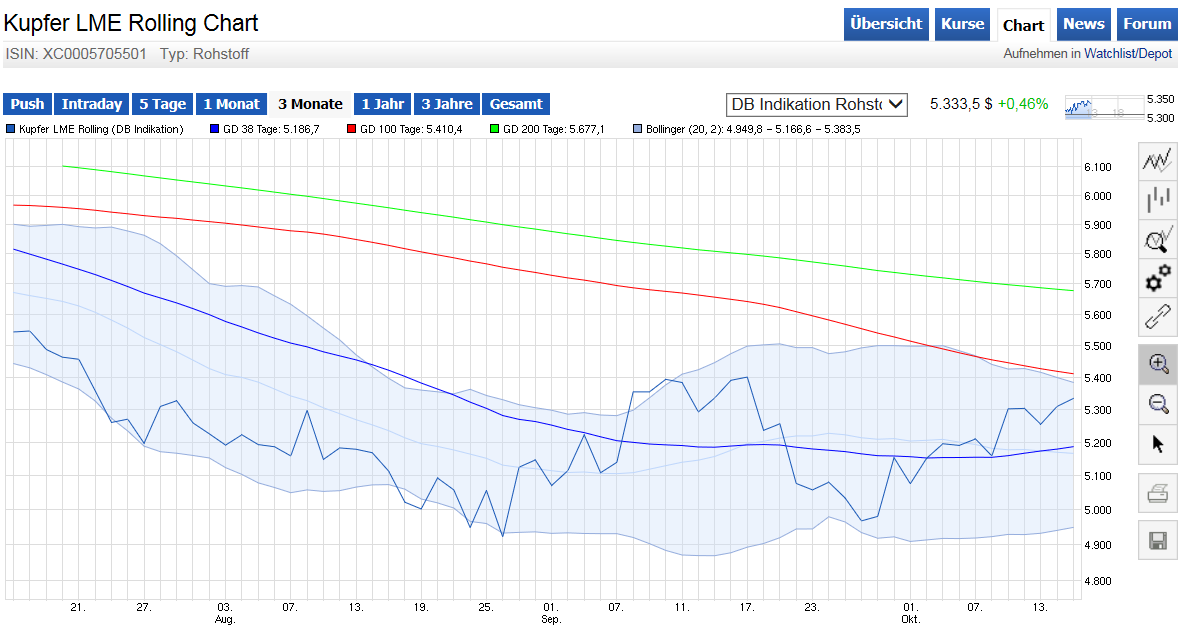This screenshot has width=1192, height=636.
Task: Open the chart analysis magnifier tool
Action: click(1157, 239)
